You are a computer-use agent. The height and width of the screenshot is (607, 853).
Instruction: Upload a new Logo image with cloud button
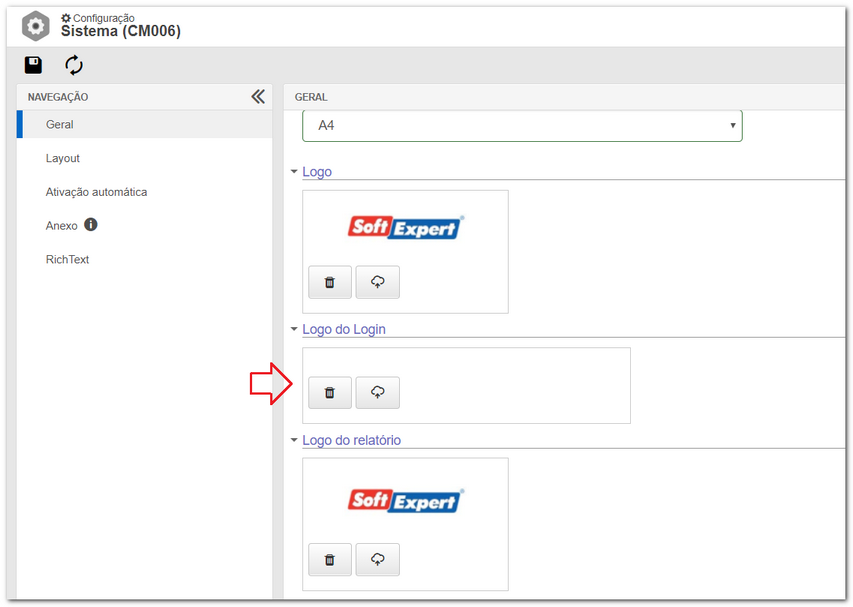pos(378,282)
